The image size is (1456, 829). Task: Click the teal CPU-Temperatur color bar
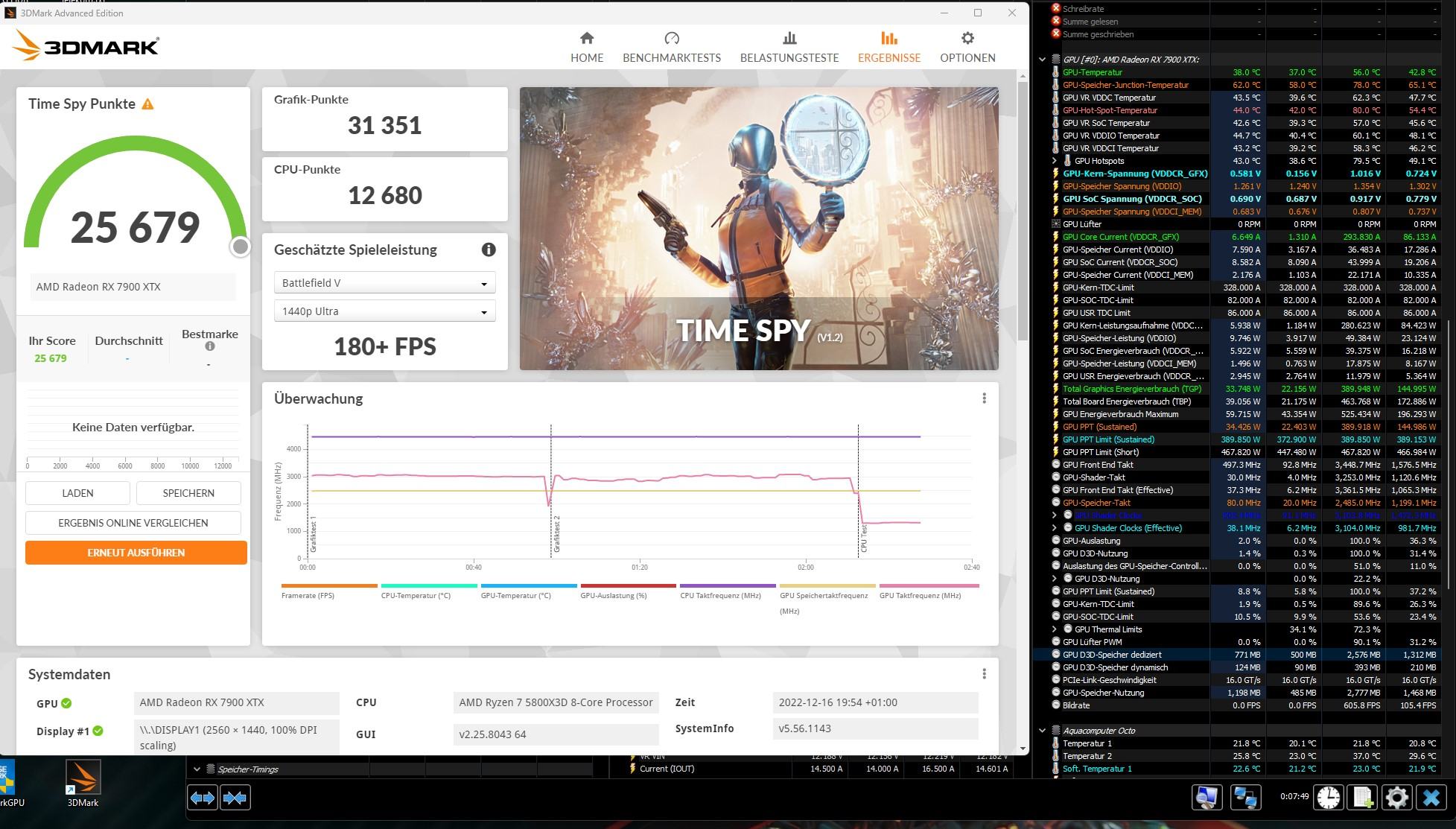point(429,586)
